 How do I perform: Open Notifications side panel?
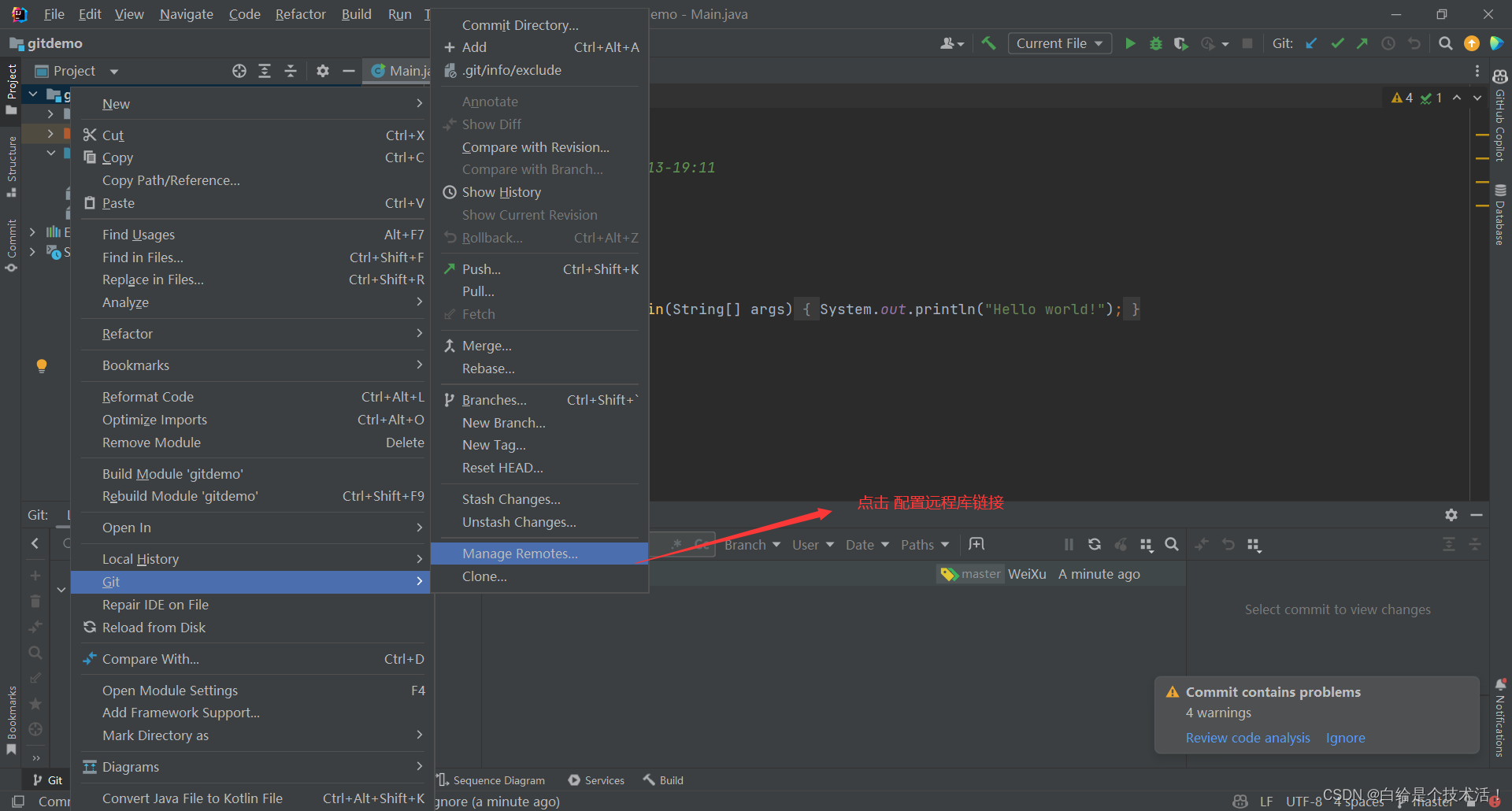click(x=1500, y=718)
